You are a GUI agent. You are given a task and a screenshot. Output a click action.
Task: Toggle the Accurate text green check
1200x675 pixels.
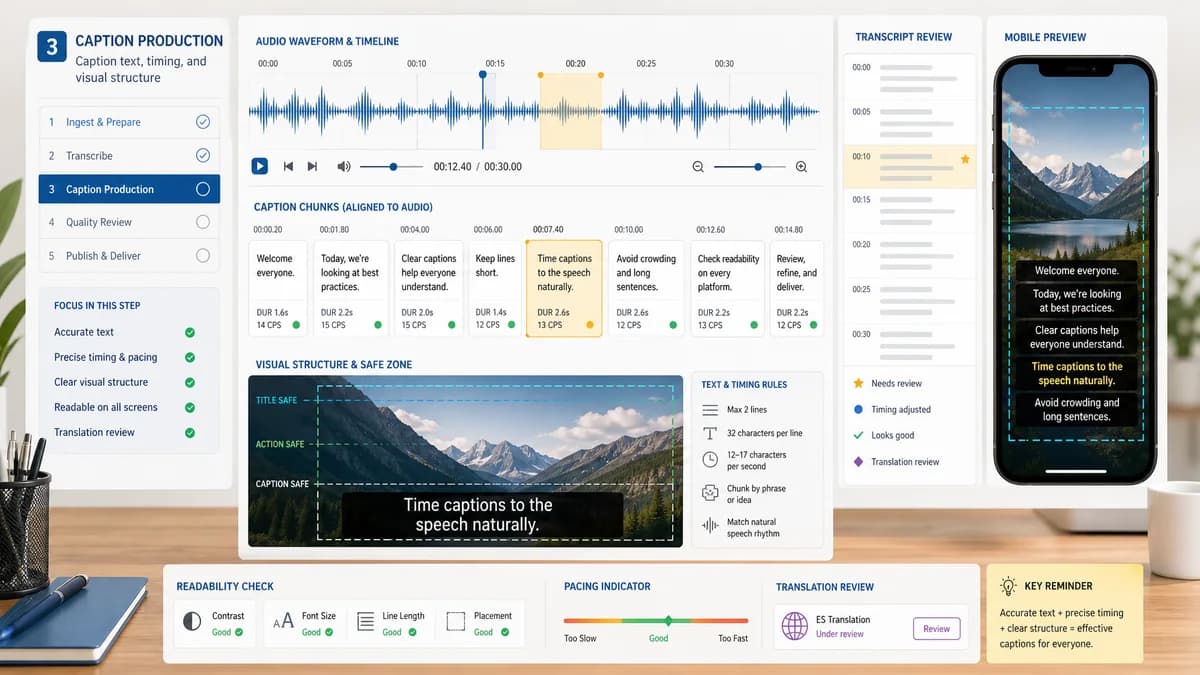(190, 332)
